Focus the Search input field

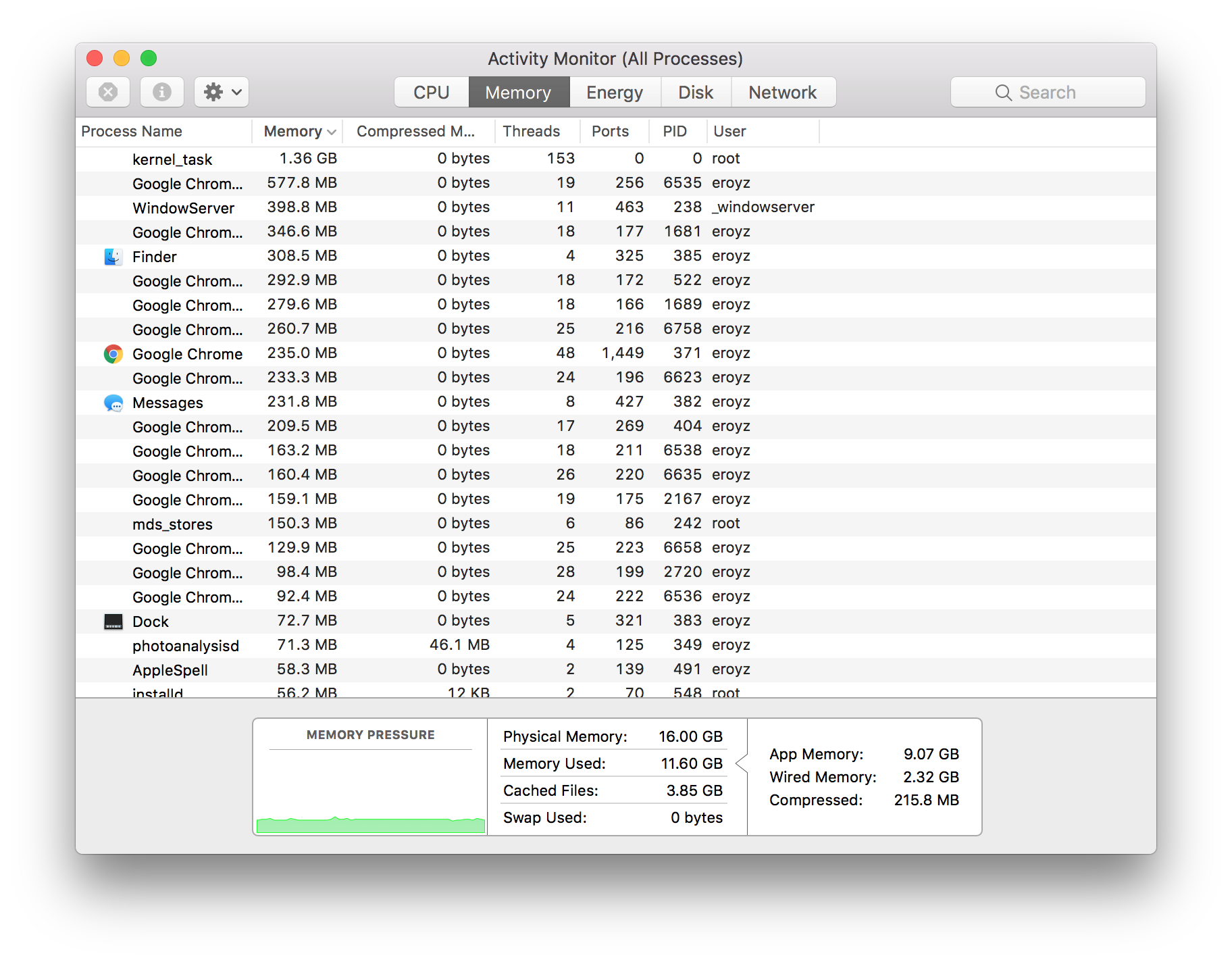pos(1048,92)
